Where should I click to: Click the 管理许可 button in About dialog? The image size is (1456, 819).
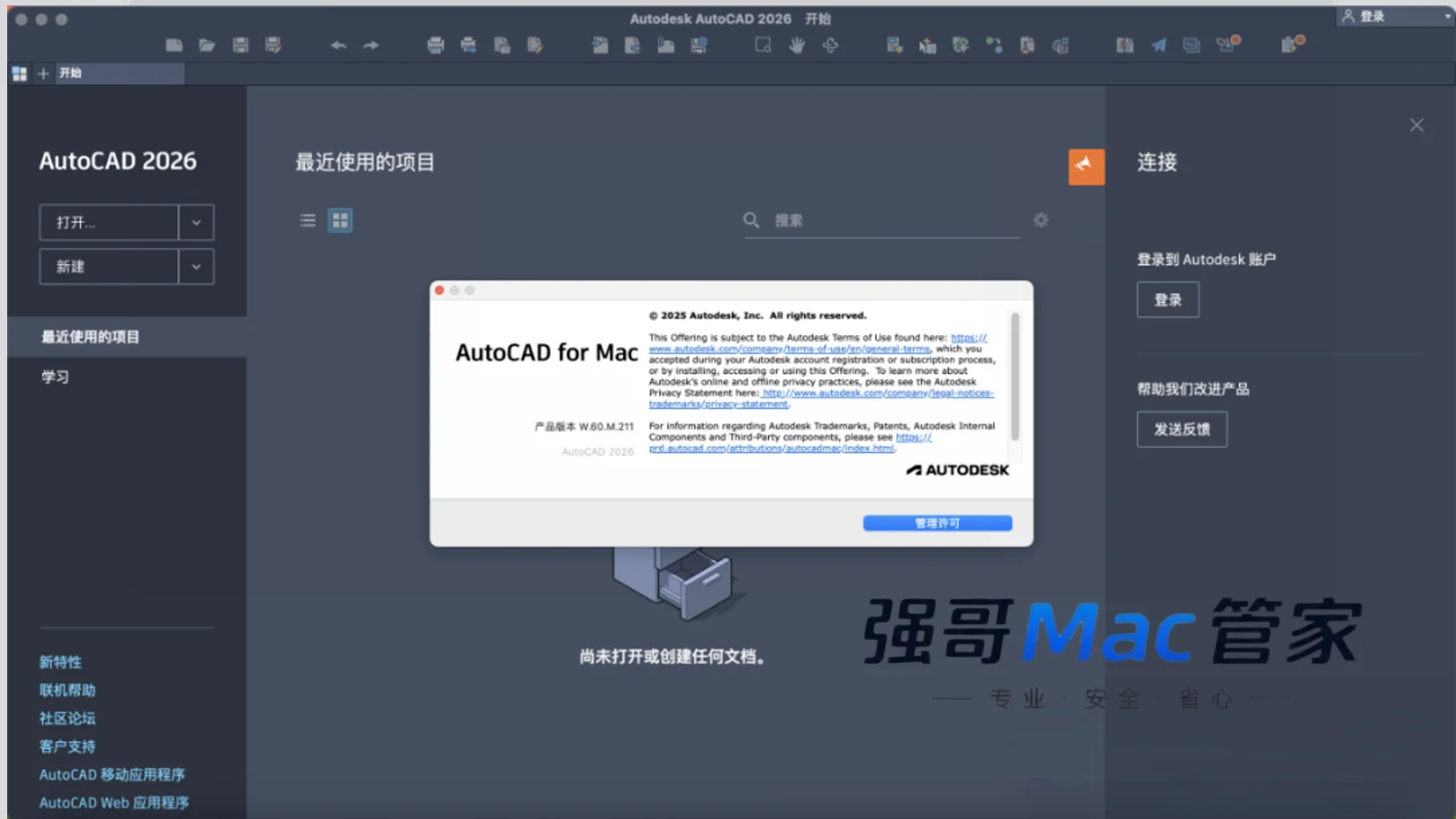pyautogui.click(x=937, y=523)
